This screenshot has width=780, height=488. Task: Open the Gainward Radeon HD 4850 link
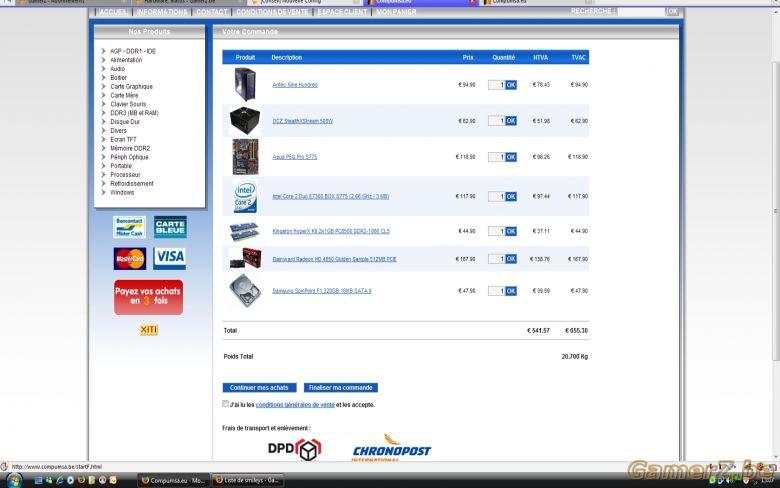[x=334, y=259]
